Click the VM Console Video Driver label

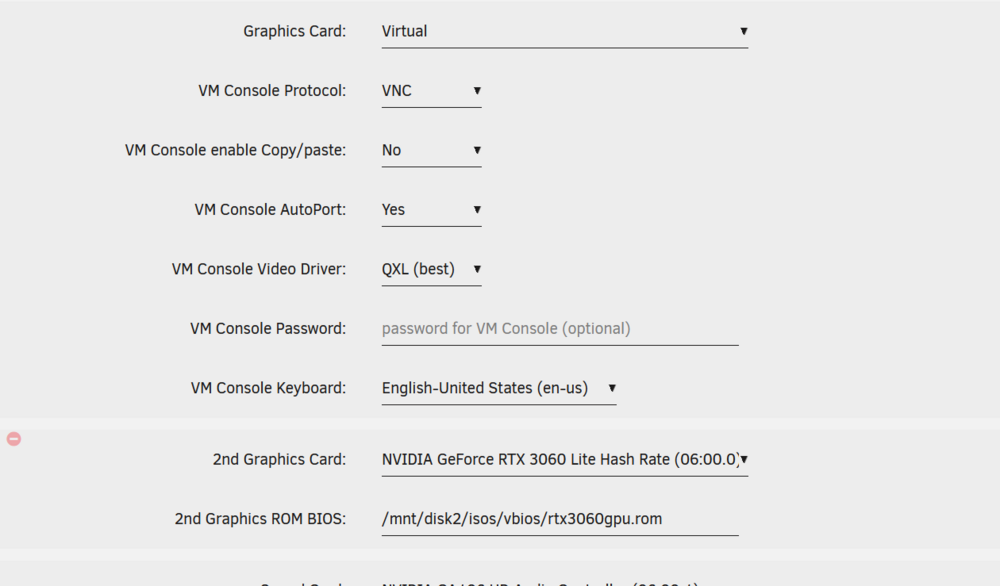tap(259, 269)
